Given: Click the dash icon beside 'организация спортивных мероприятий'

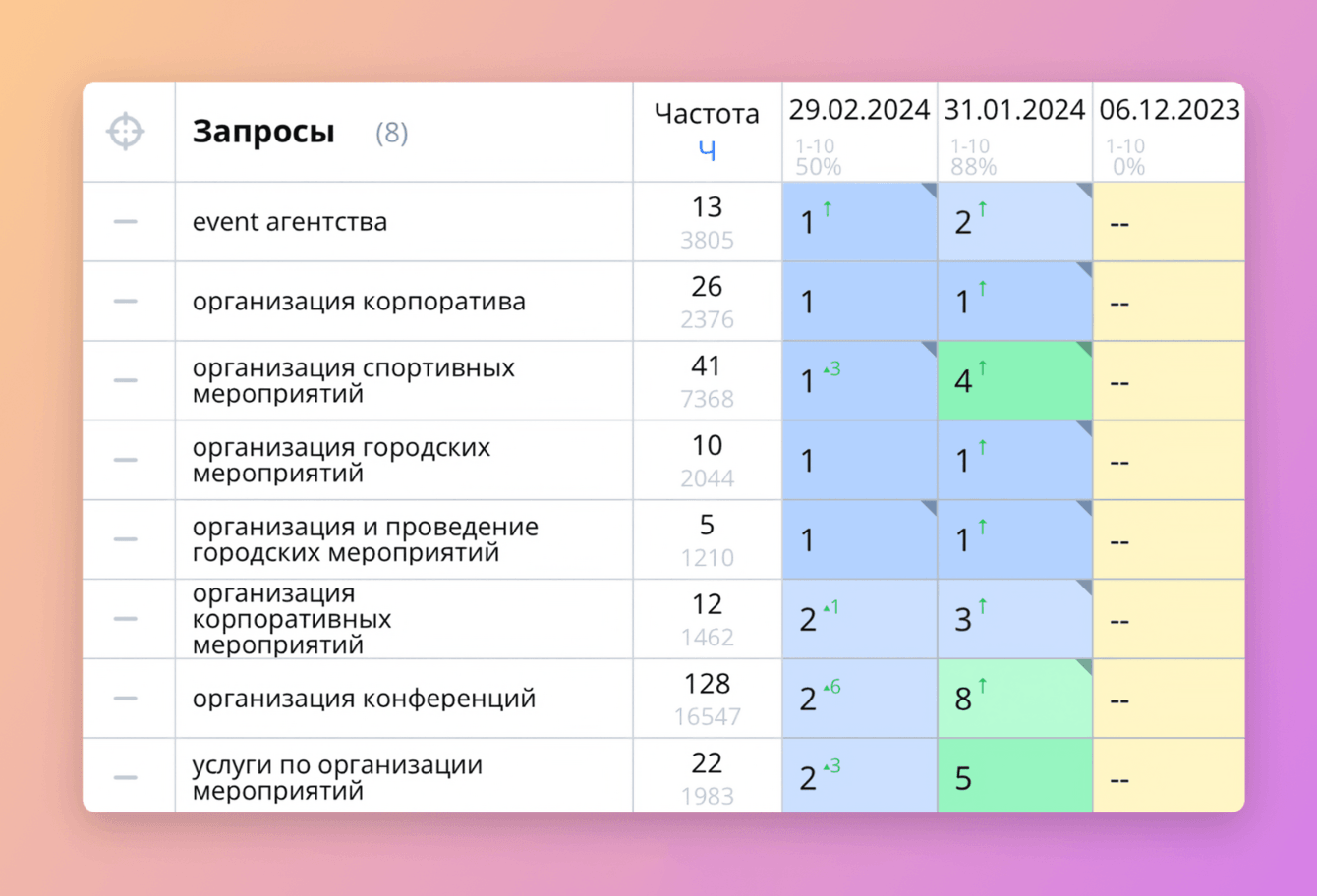Looking at the screenshot, I should click(126, 380).
